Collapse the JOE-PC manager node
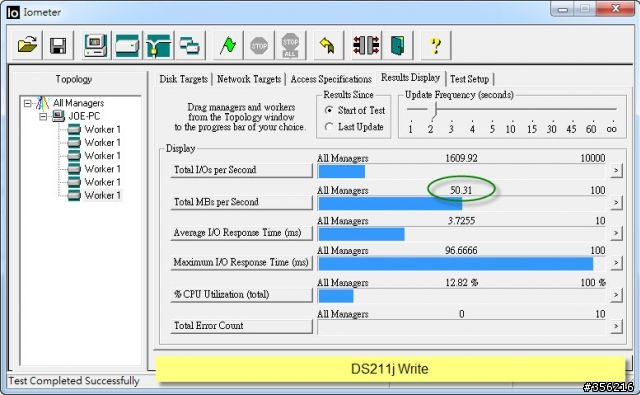Screen dimensions: 640x395 point(43,117)
